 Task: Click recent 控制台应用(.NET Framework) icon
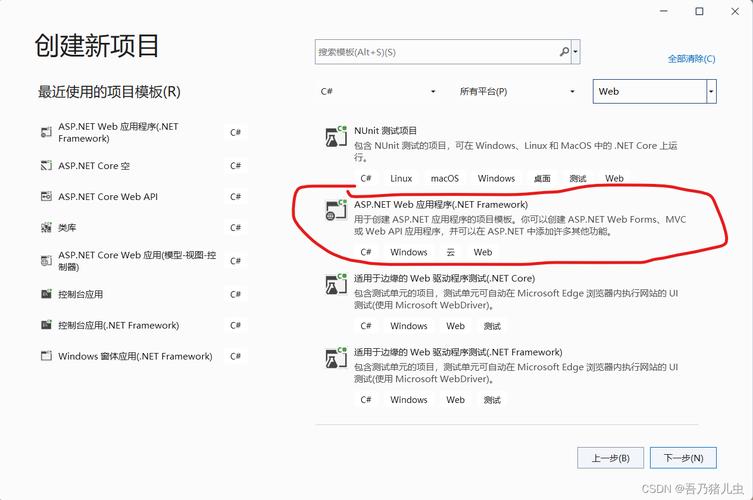46,325
